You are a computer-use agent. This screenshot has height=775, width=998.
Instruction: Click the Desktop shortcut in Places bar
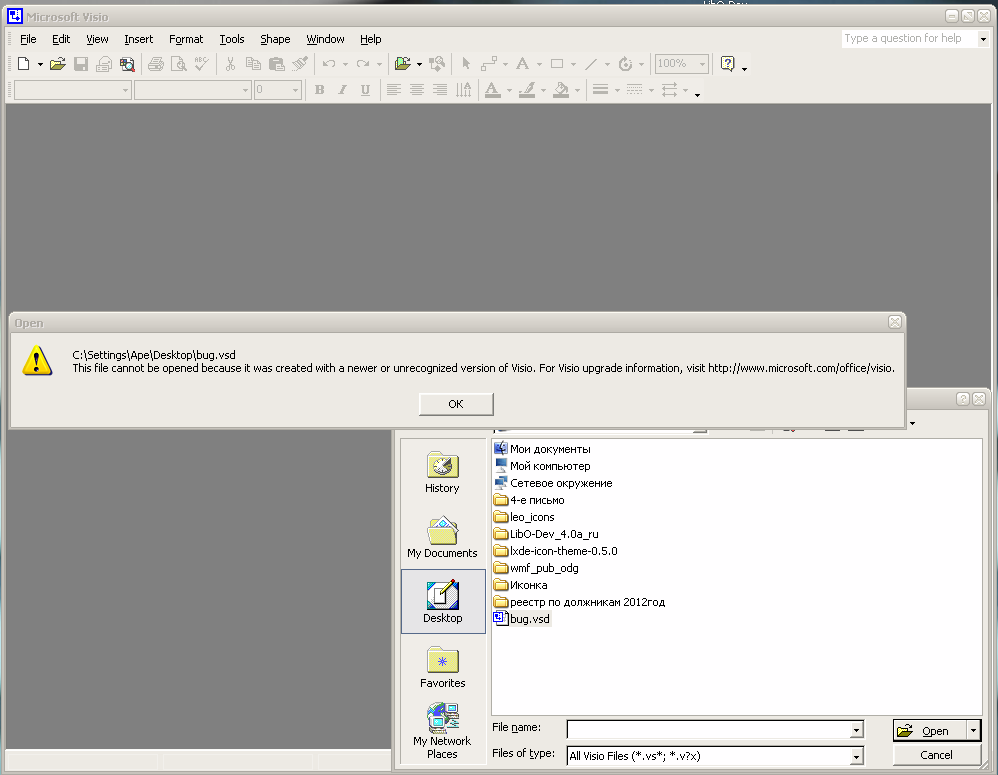(x=442, y=601)
